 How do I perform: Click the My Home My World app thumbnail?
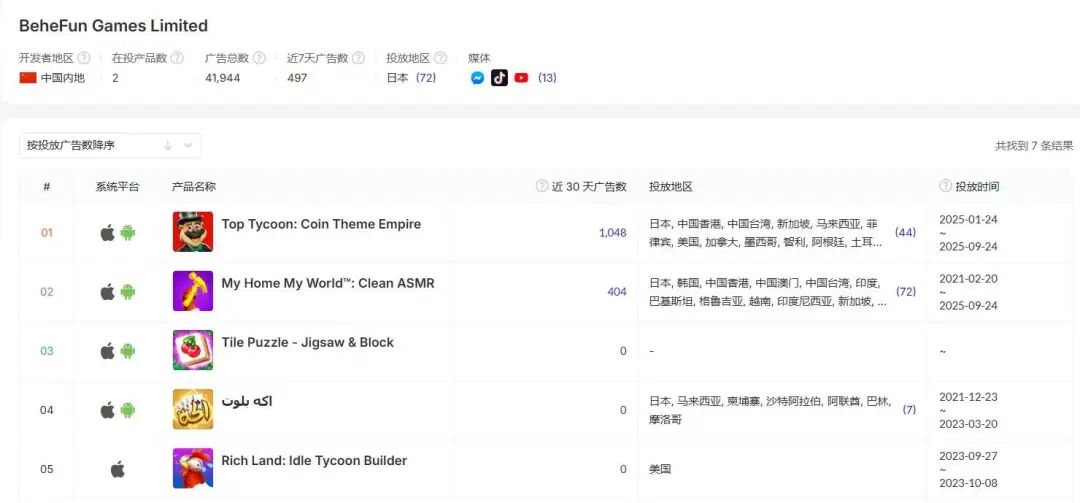point(193,291)
